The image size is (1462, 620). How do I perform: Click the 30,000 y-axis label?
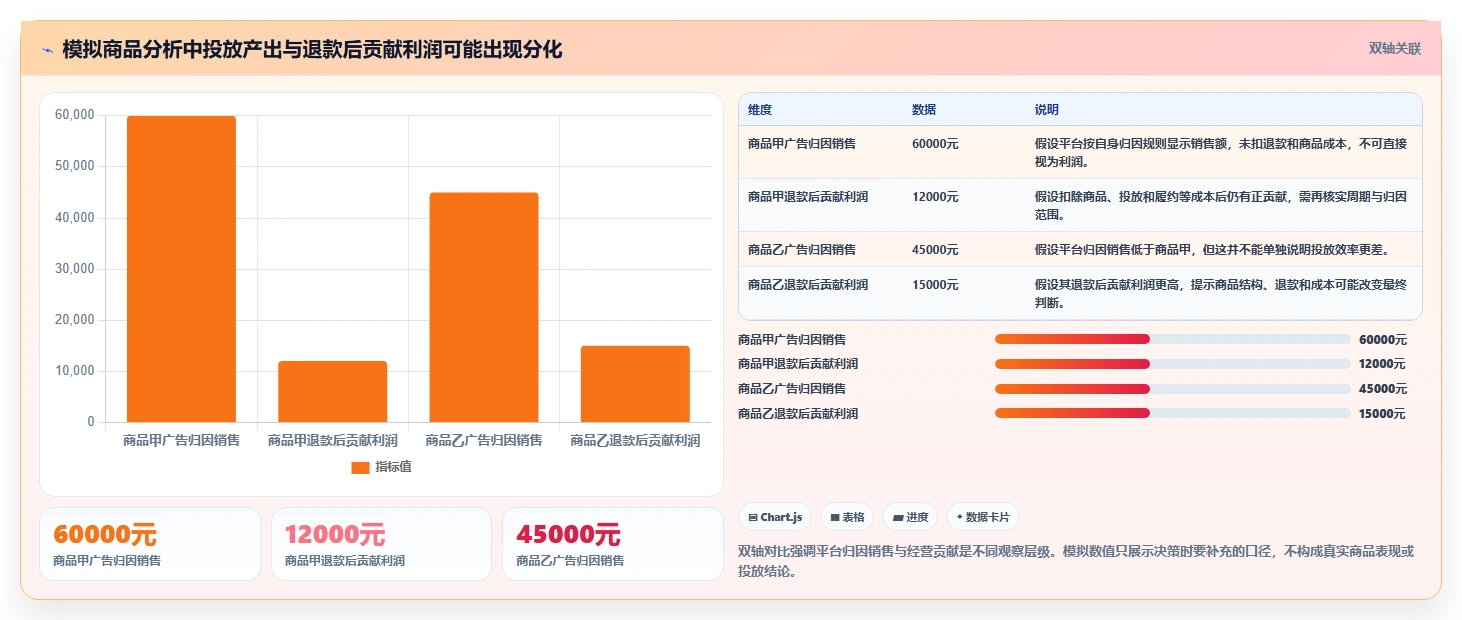click(75, 269)
